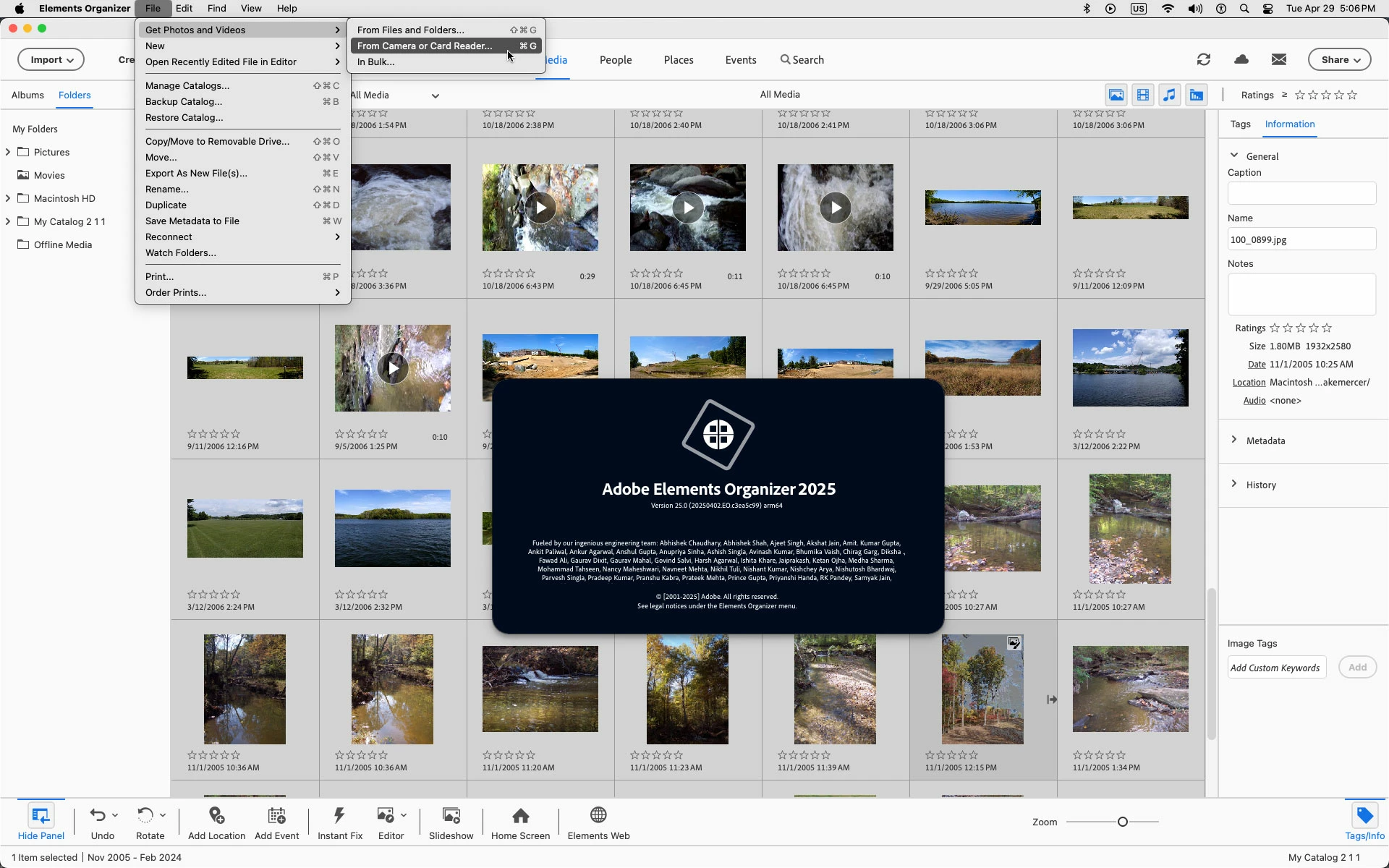The width and height of the screenshot is (1389, 868).
Task: Click the cloud icon in toolbar
Action: click(1241, 60)
